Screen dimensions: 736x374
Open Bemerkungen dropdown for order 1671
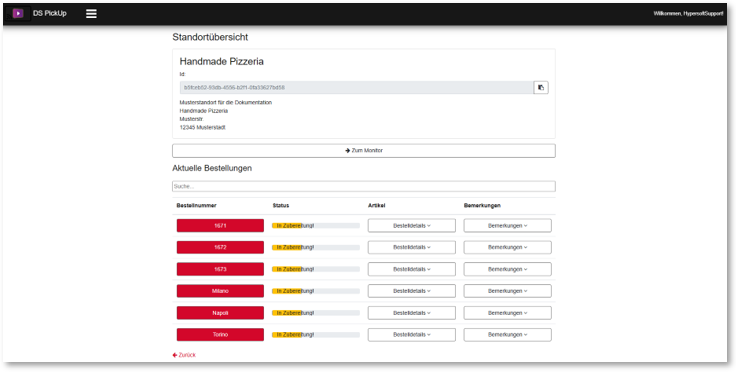pos(507,226)
